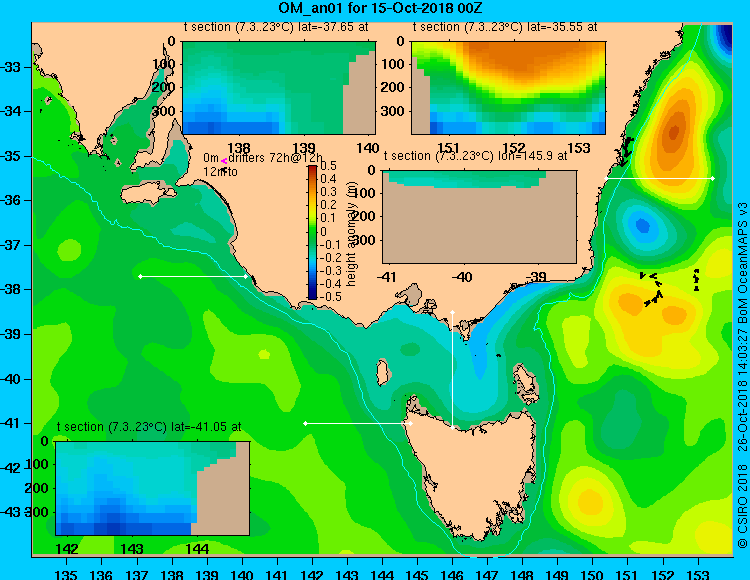Click the longitude 135 label on the bottom axis

(x=66, y=574)
